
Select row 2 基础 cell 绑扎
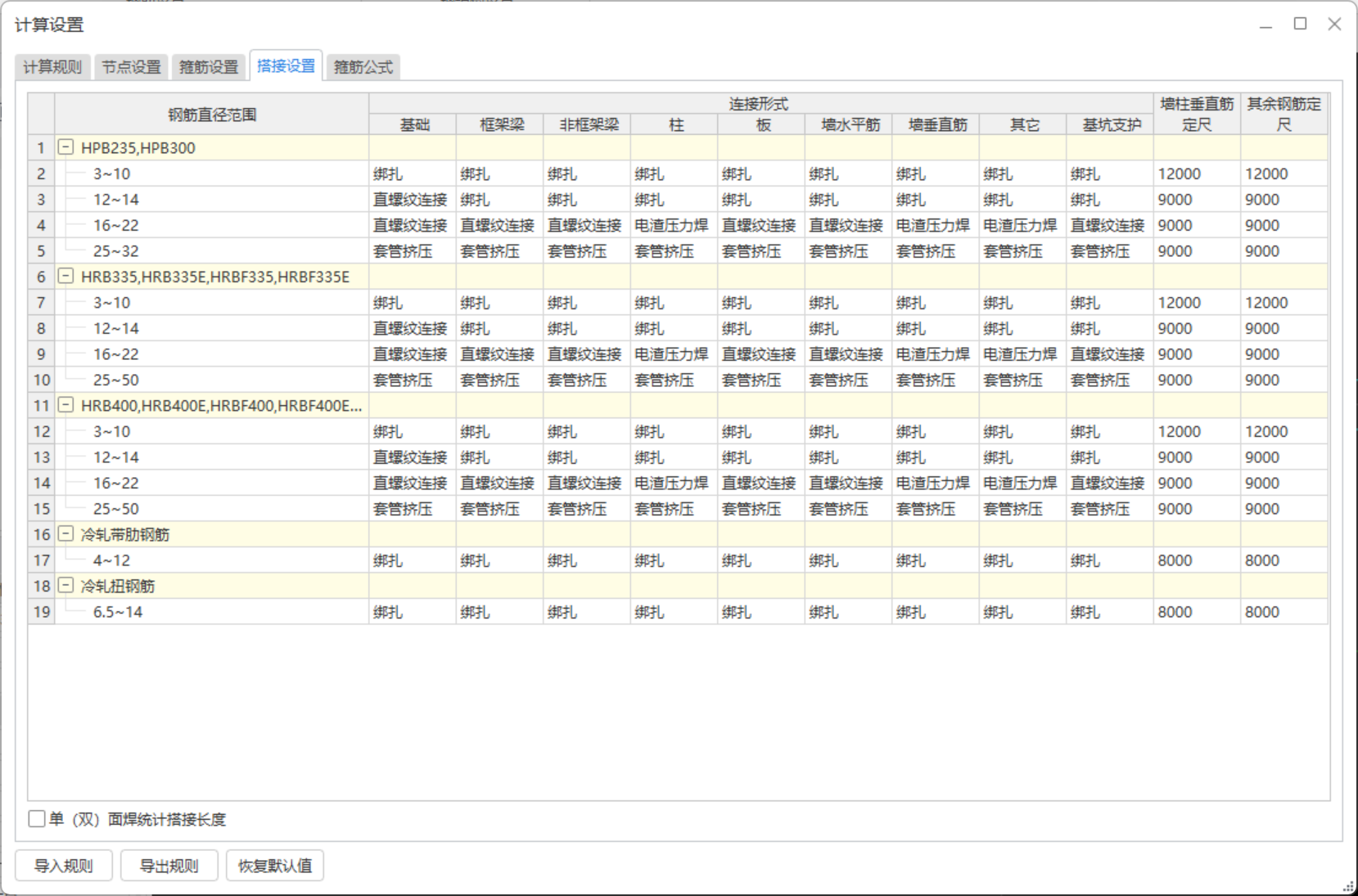413,173
